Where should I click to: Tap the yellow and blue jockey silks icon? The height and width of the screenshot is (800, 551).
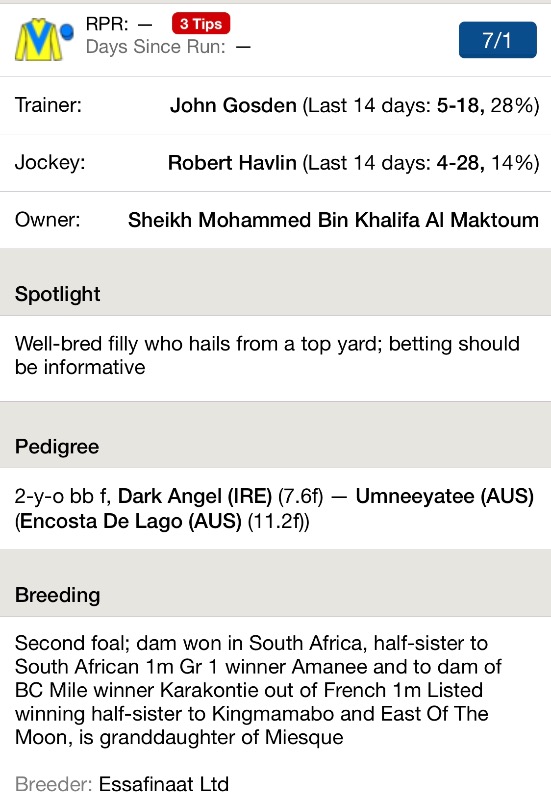click(x=44, y=40)
